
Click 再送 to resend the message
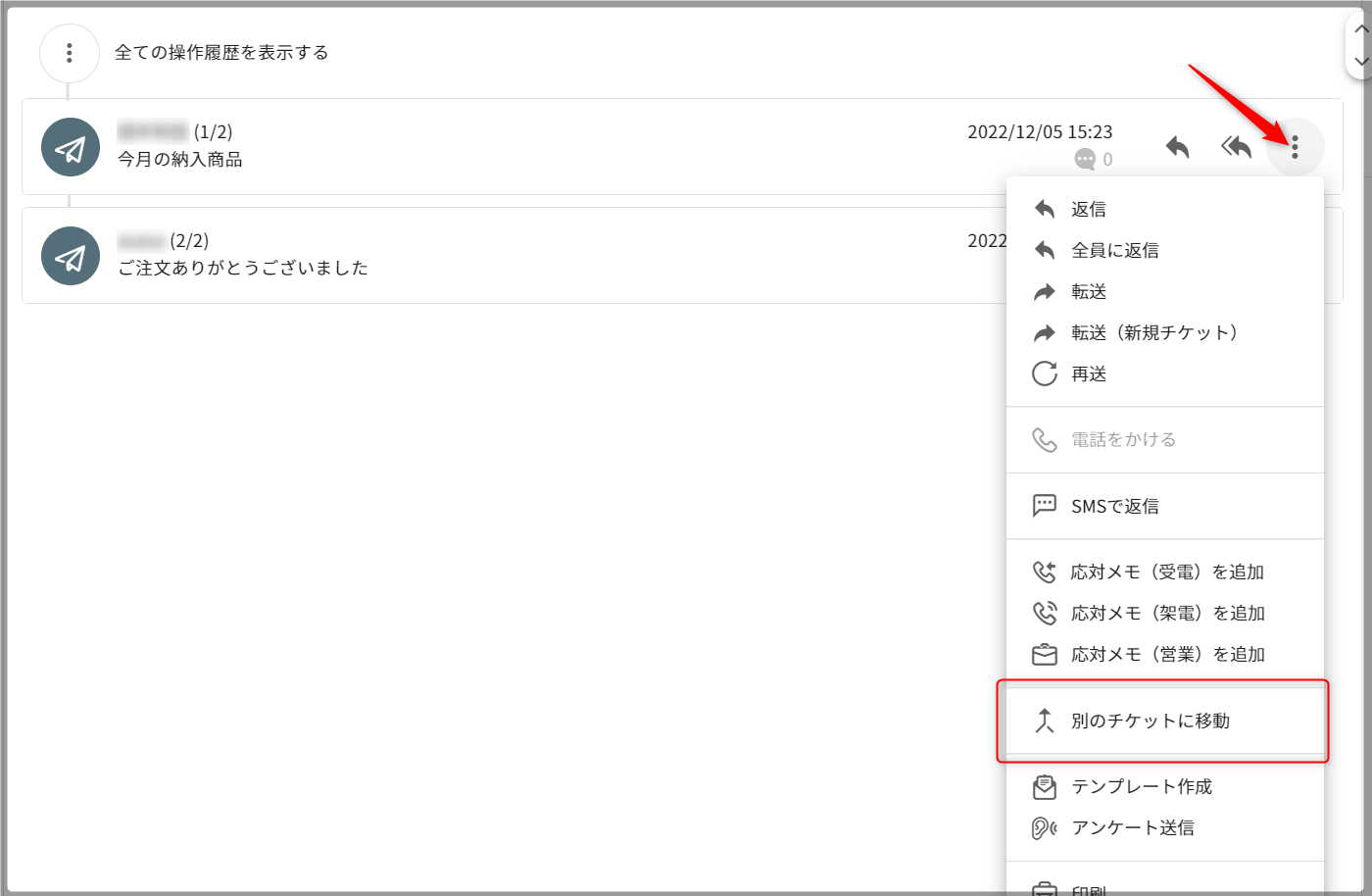coord(1088,373)
